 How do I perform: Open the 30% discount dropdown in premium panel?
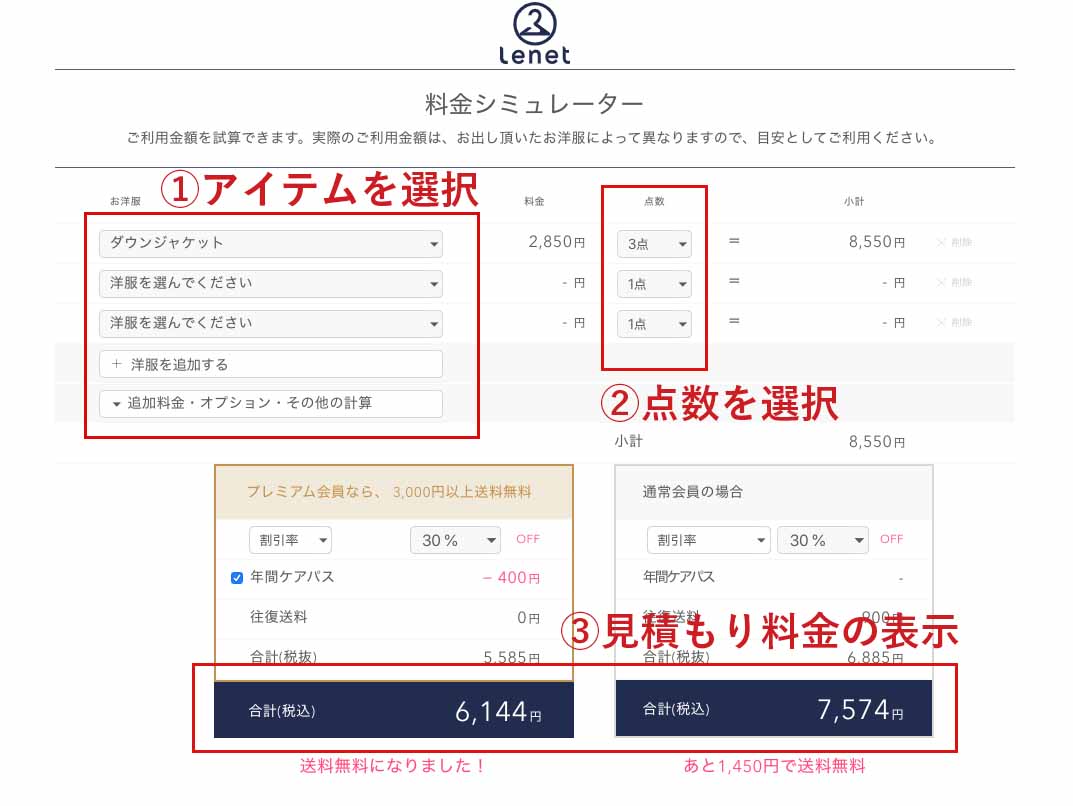(x=455, y=539)
